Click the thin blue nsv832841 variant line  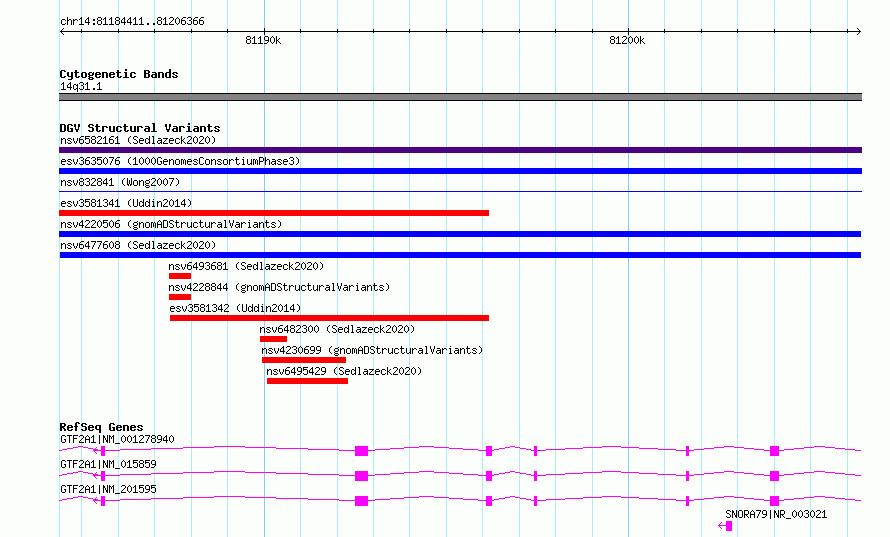pyautogui.click(x=460, y=192)
